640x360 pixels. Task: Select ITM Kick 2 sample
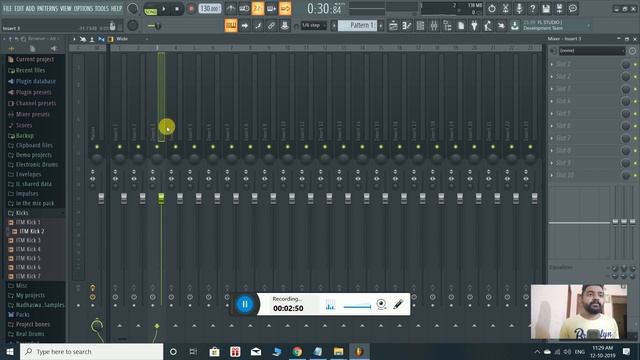tap(32, 231)
